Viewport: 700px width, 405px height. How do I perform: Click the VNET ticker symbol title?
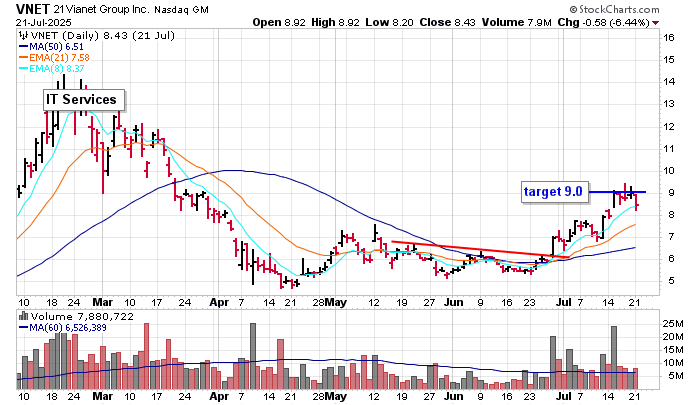click(33, 9)
